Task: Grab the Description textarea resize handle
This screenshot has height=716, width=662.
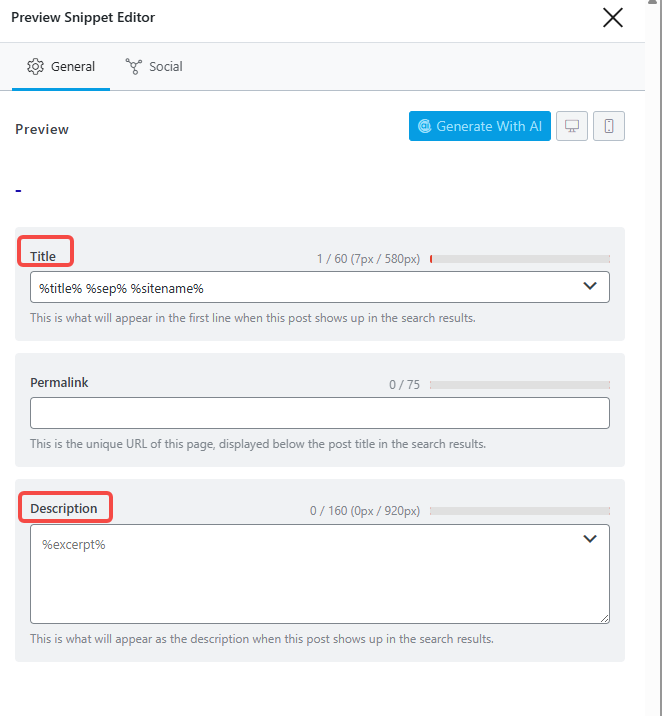Action: [604, 619]
